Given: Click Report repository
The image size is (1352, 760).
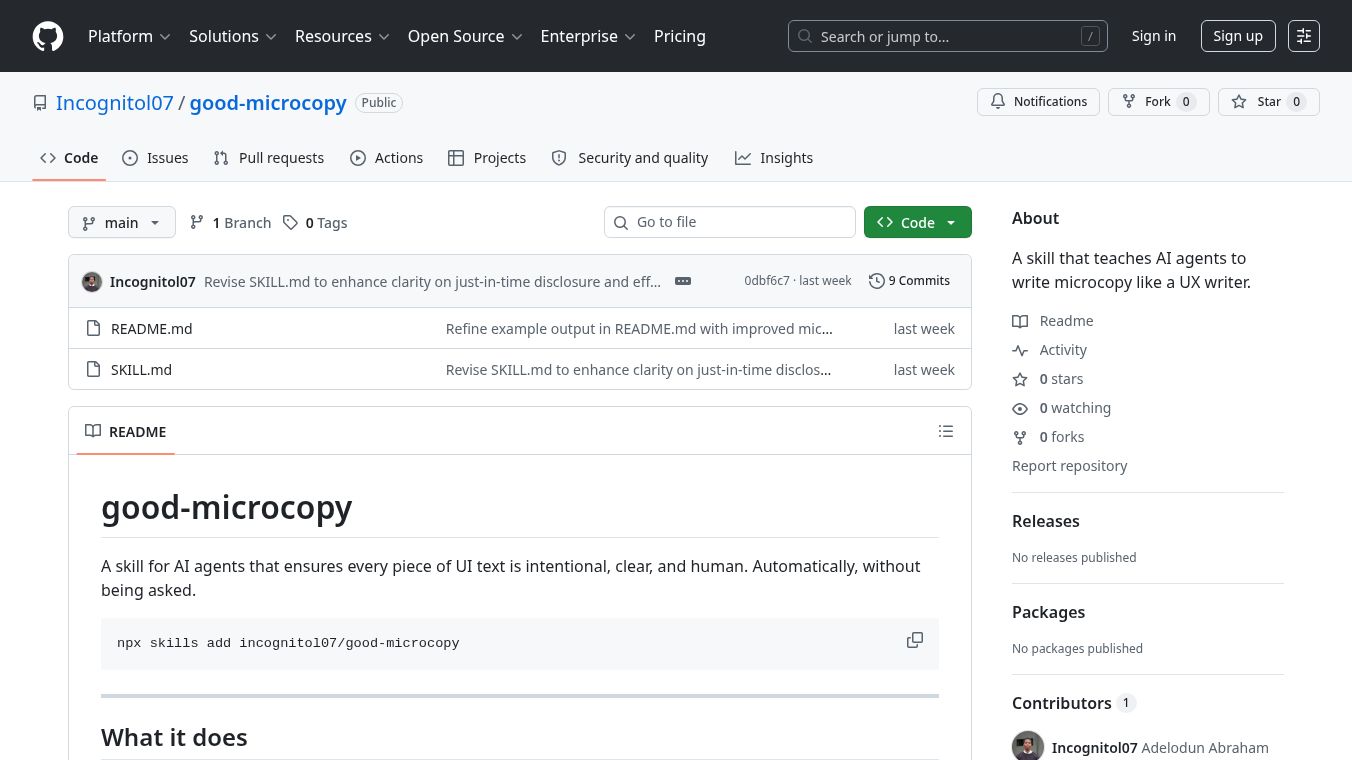Looking at the screenshot, I should point(1069,466).
